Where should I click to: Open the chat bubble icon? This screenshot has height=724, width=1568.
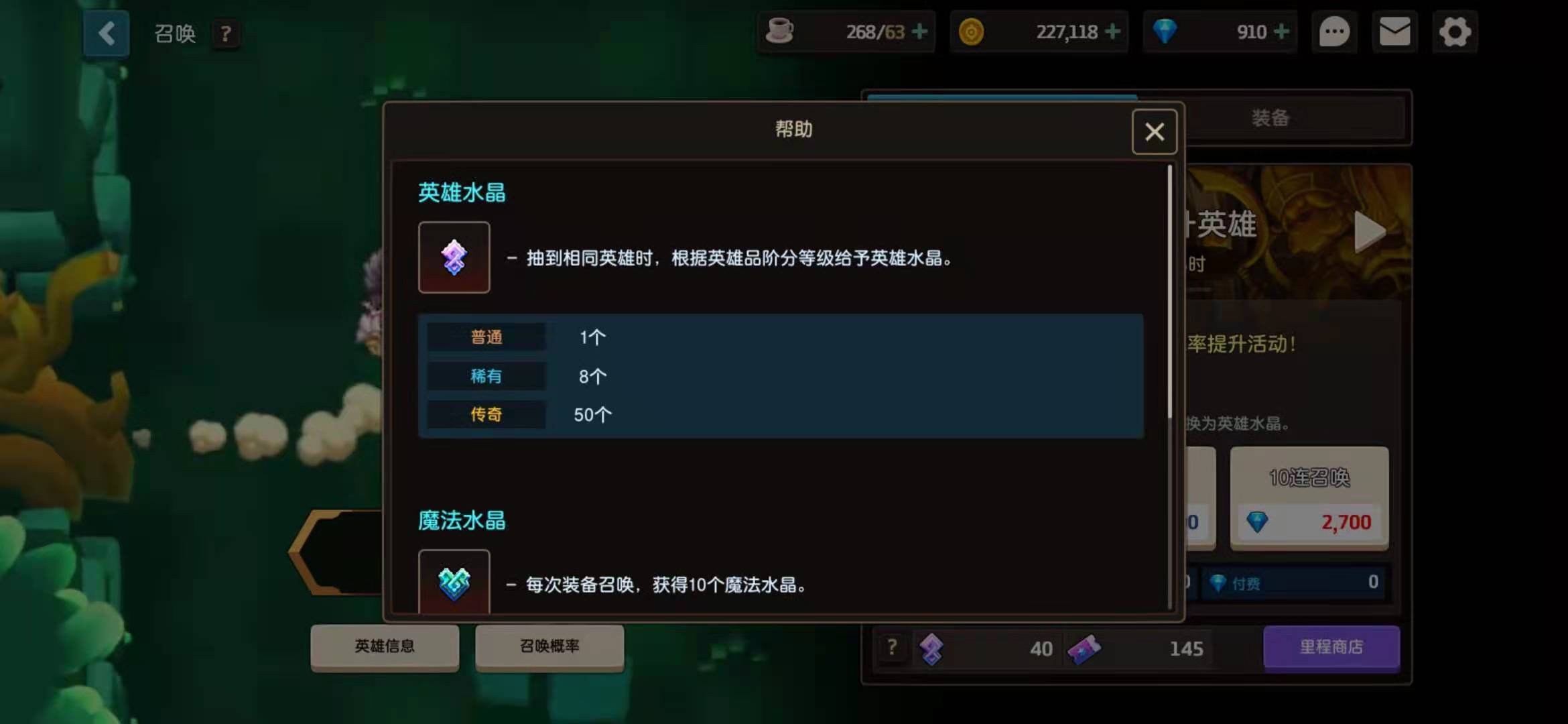click(1334, 32)
